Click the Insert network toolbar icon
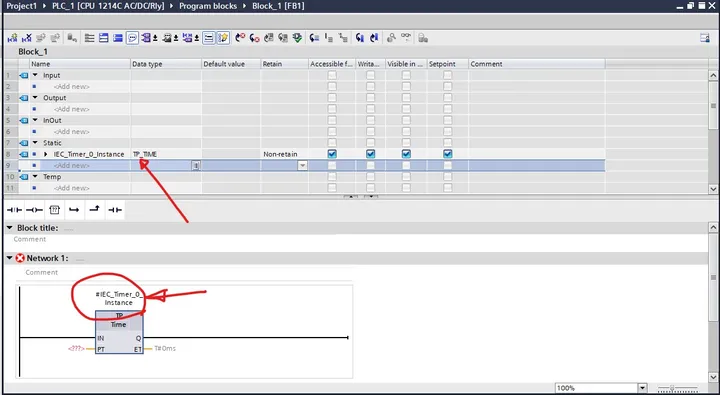Screen dimensions: 720x395 coord(12,38)
